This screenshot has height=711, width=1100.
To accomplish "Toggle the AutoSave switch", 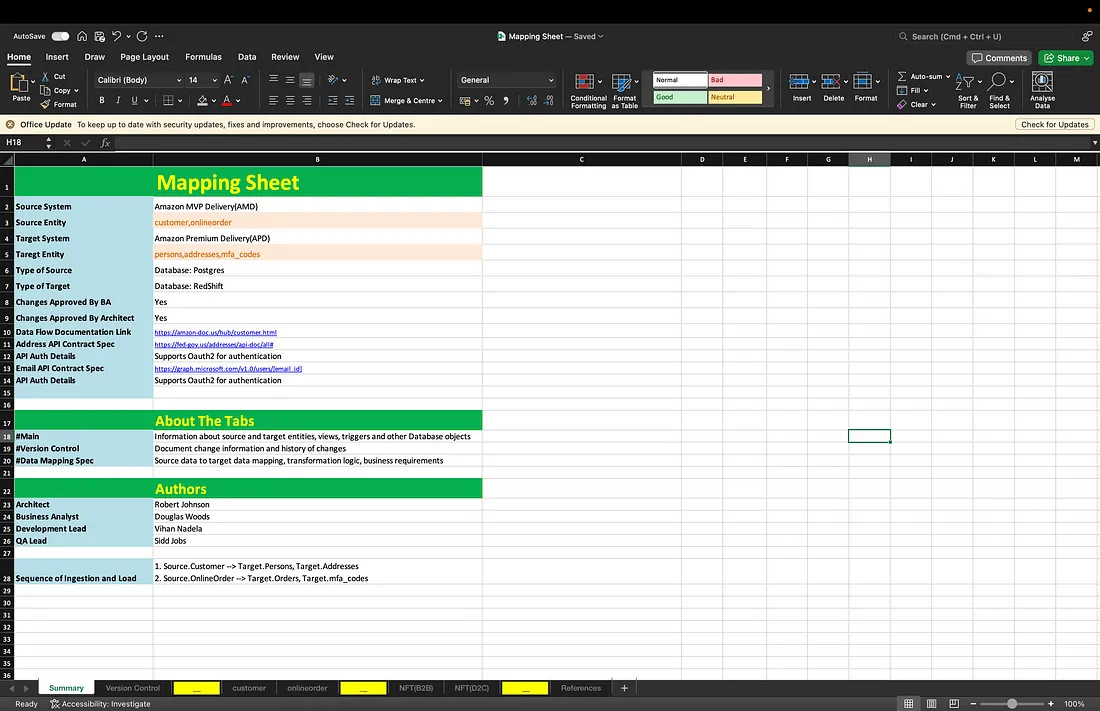I will pos(60,36).
